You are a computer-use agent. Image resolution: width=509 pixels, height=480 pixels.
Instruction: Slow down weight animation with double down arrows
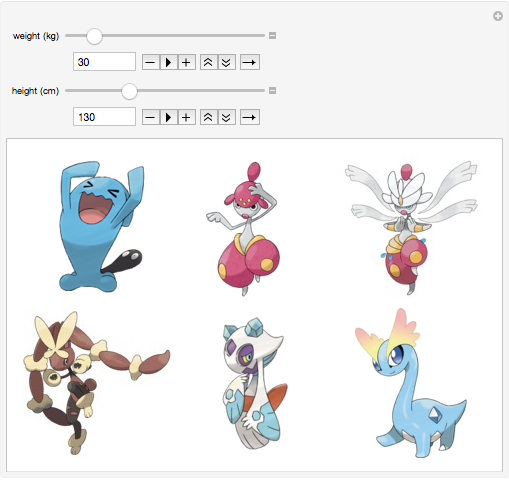pos(227,62)
